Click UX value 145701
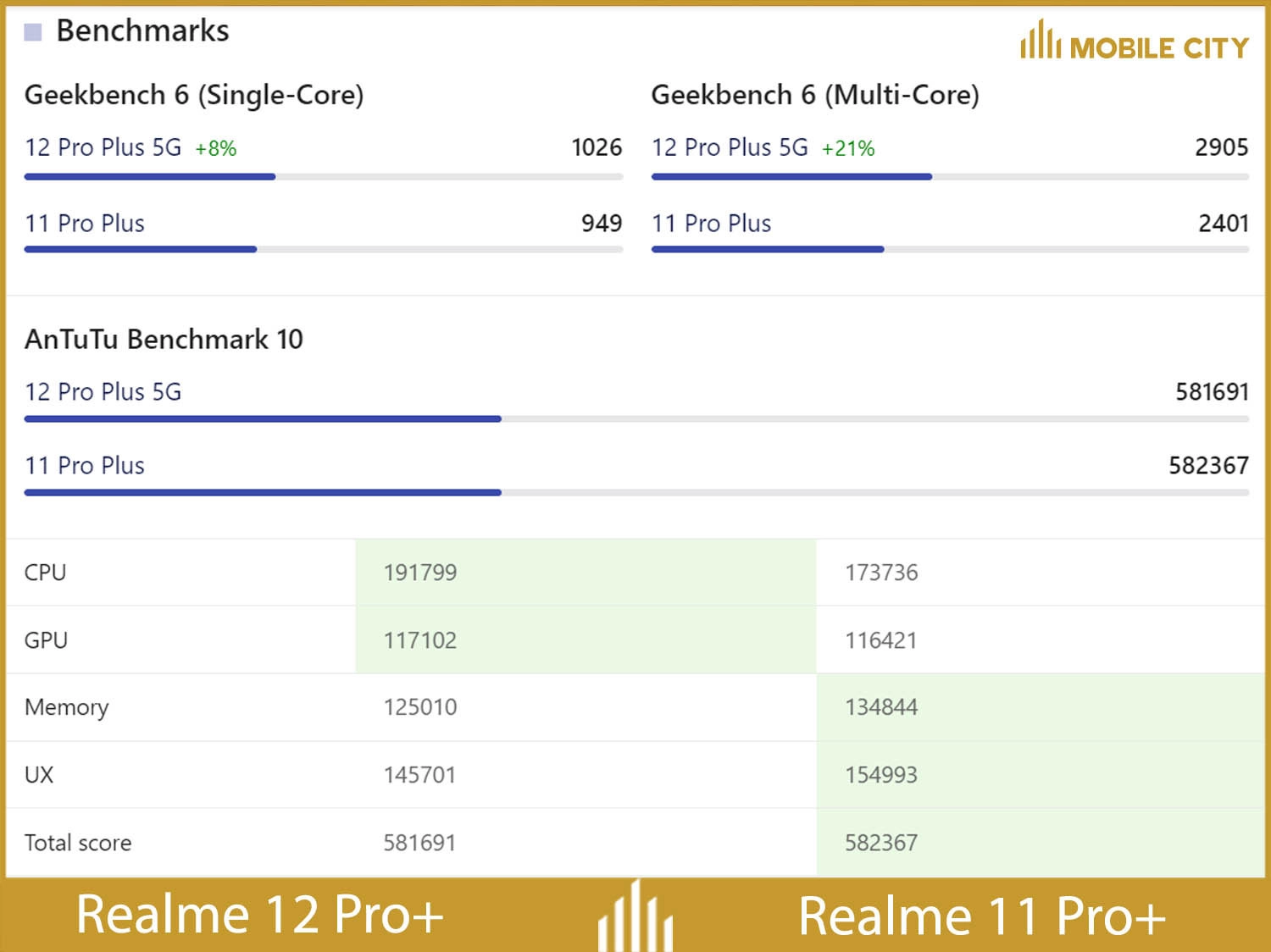 (x=419, y=775)
